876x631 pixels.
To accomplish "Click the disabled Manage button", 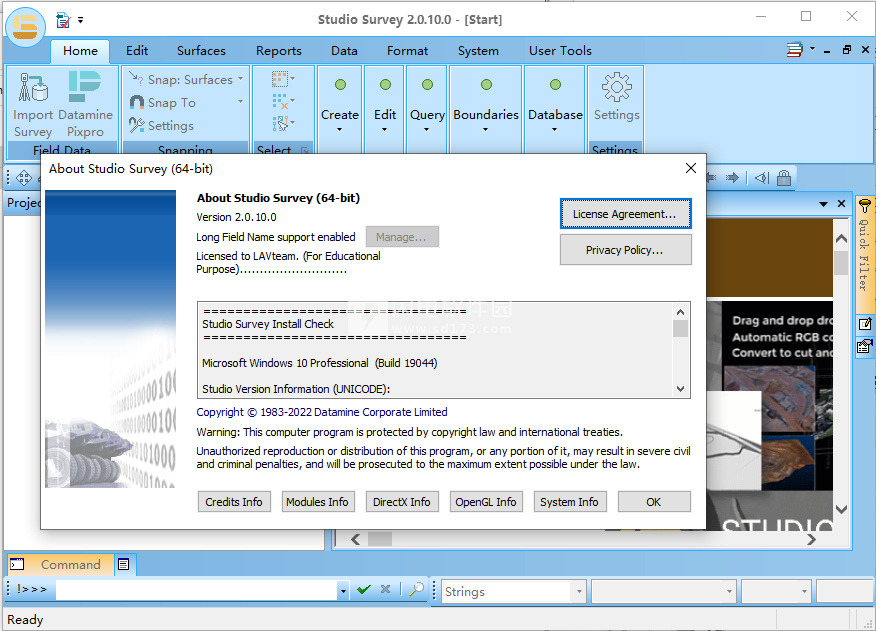I will coord(402,236).
